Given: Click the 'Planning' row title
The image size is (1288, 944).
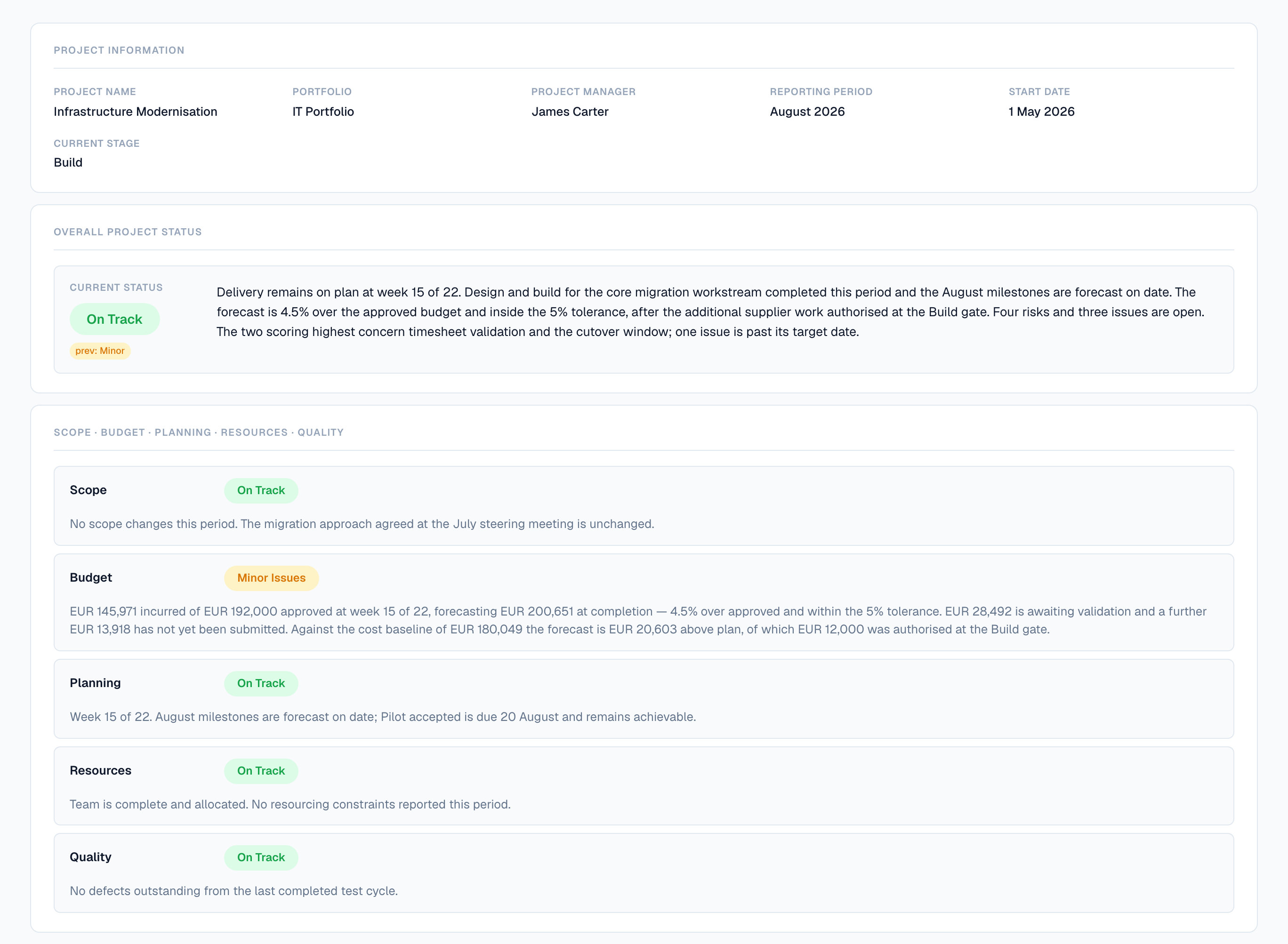Looking at the screenshot, I should [x=95, y=683].
